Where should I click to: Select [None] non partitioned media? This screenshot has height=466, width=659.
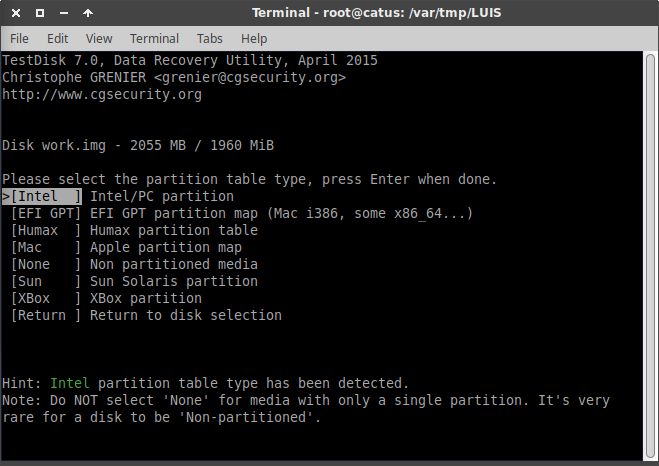pyautogui.click(x=46, y=264)
